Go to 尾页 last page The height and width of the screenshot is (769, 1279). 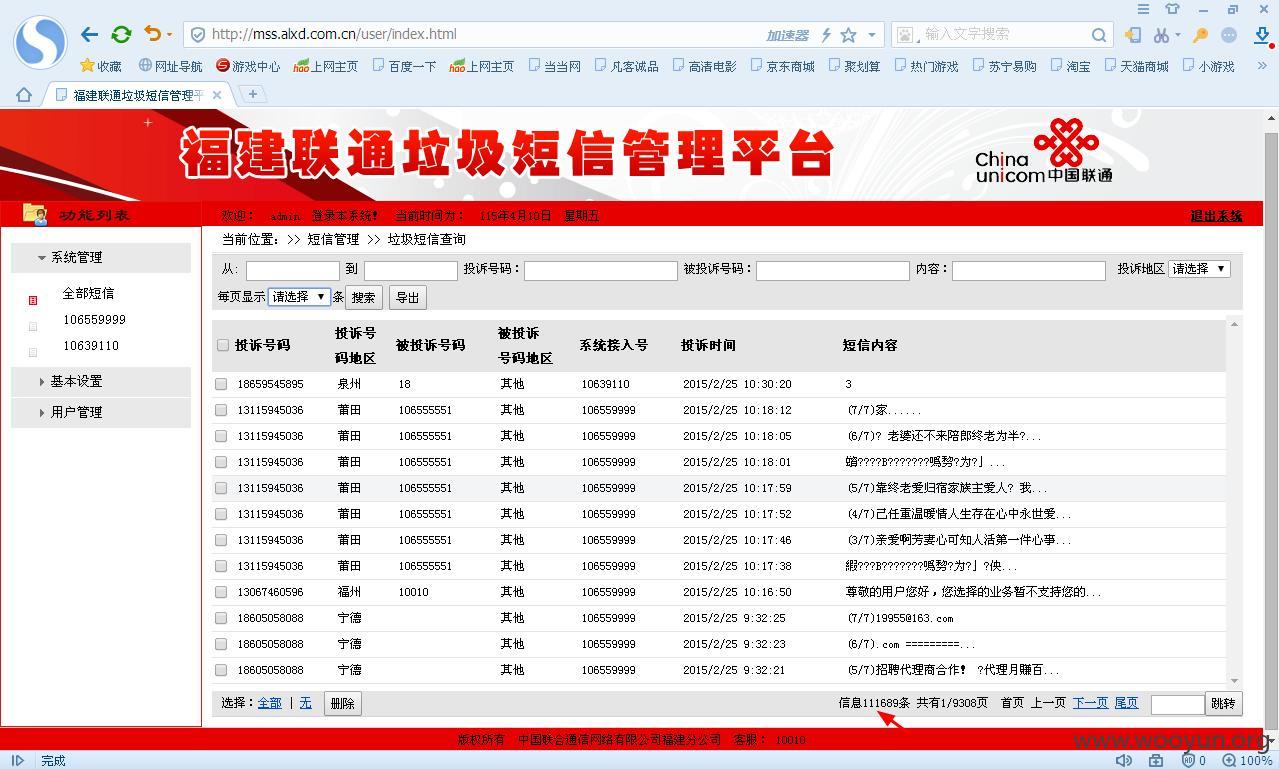(1126, 703)
